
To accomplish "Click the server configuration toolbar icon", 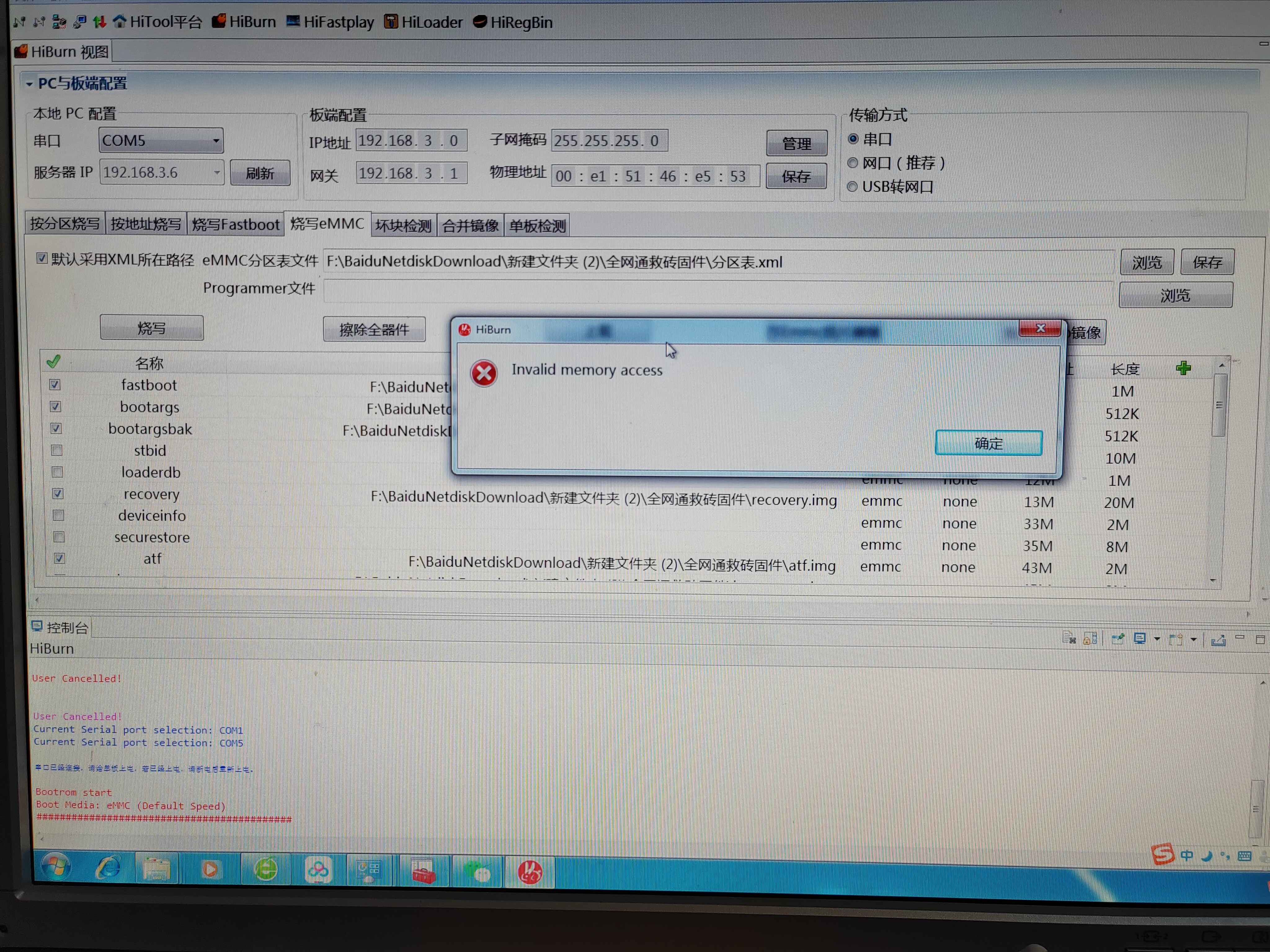I will point(59,22).
